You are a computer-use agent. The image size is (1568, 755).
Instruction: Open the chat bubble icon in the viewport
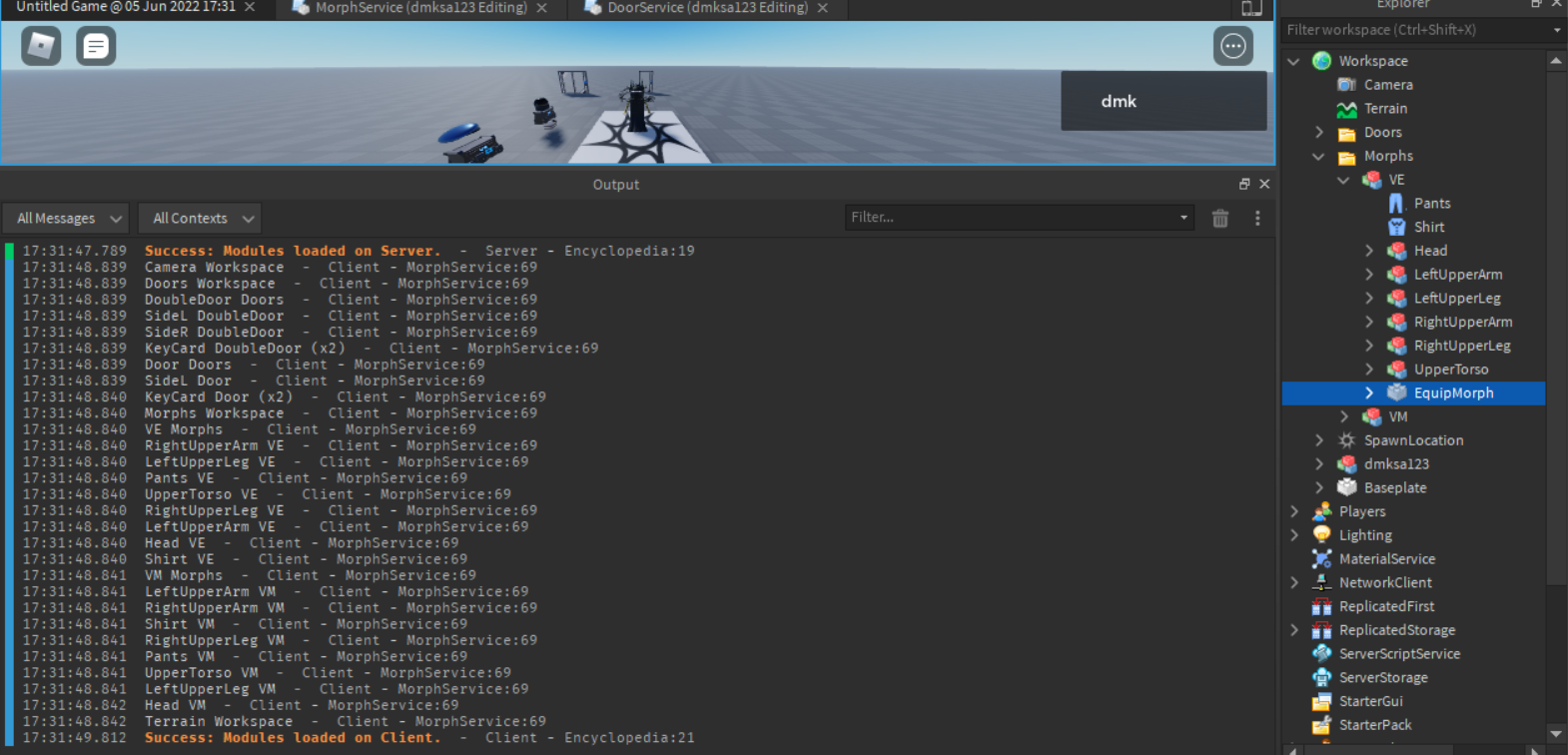point(96,46)
